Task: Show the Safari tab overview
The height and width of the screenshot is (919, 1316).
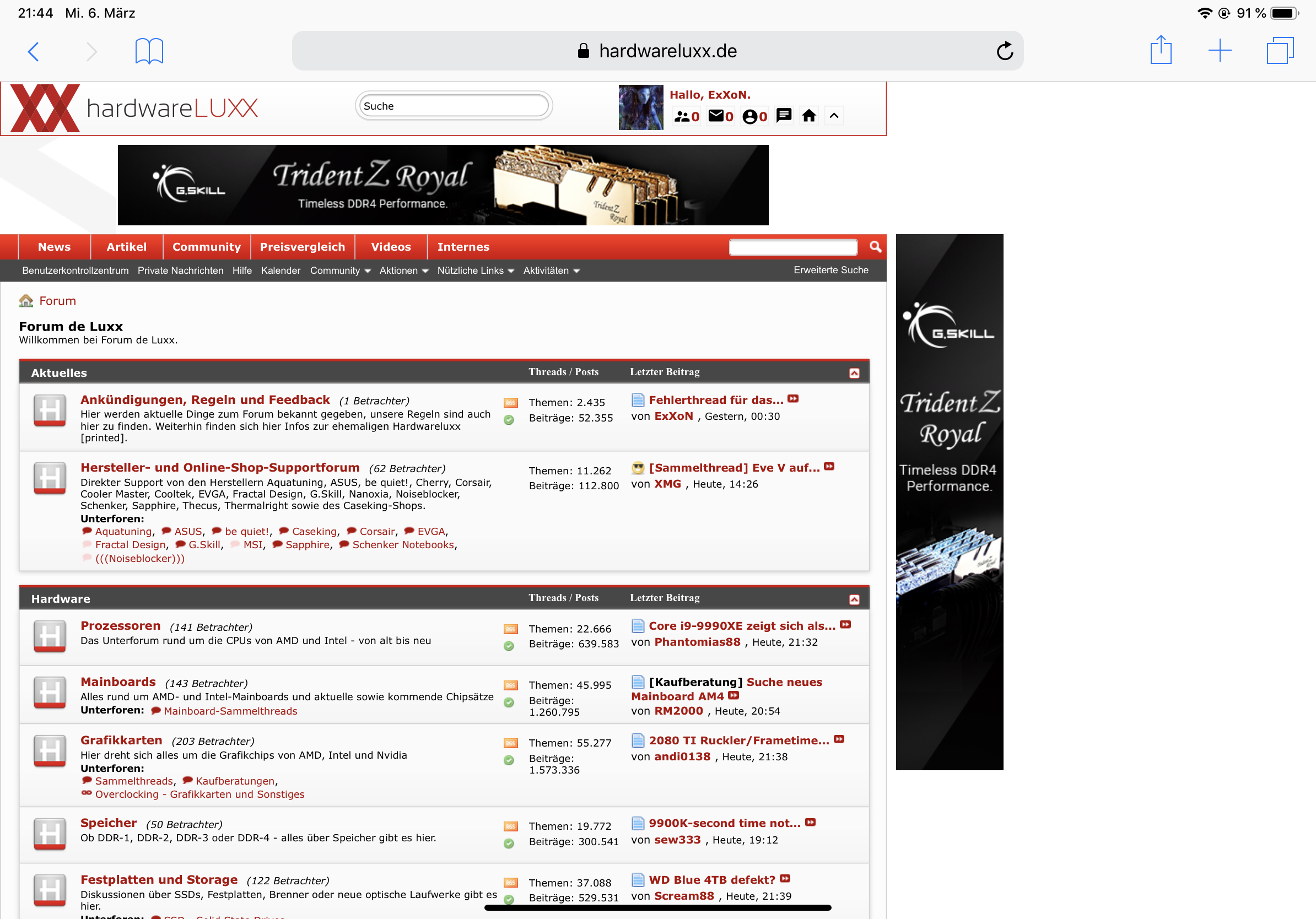Action: (x=1280, y=51)
